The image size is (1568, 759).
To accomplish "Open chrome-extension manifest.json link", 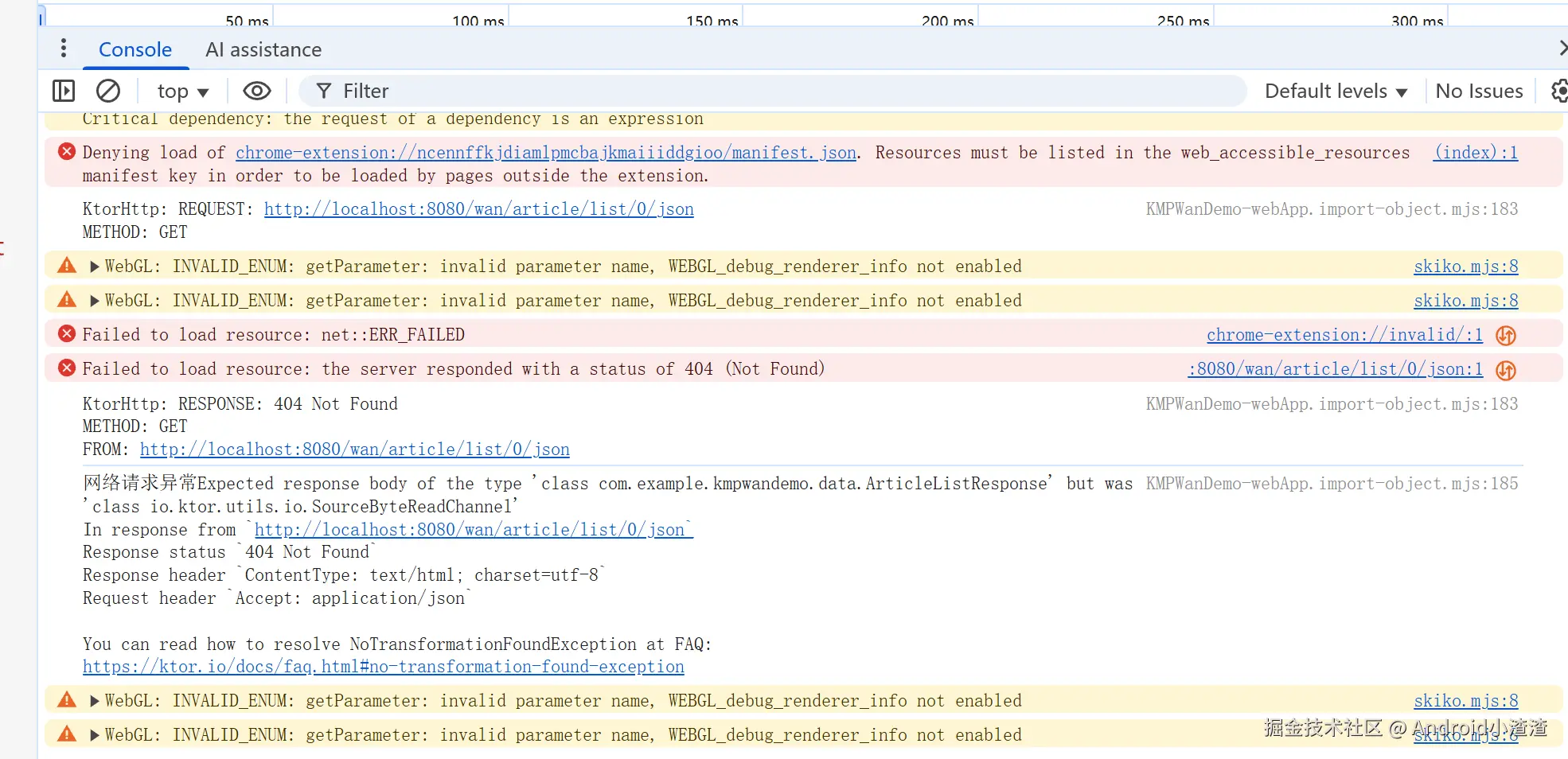I will pos(546,153).
